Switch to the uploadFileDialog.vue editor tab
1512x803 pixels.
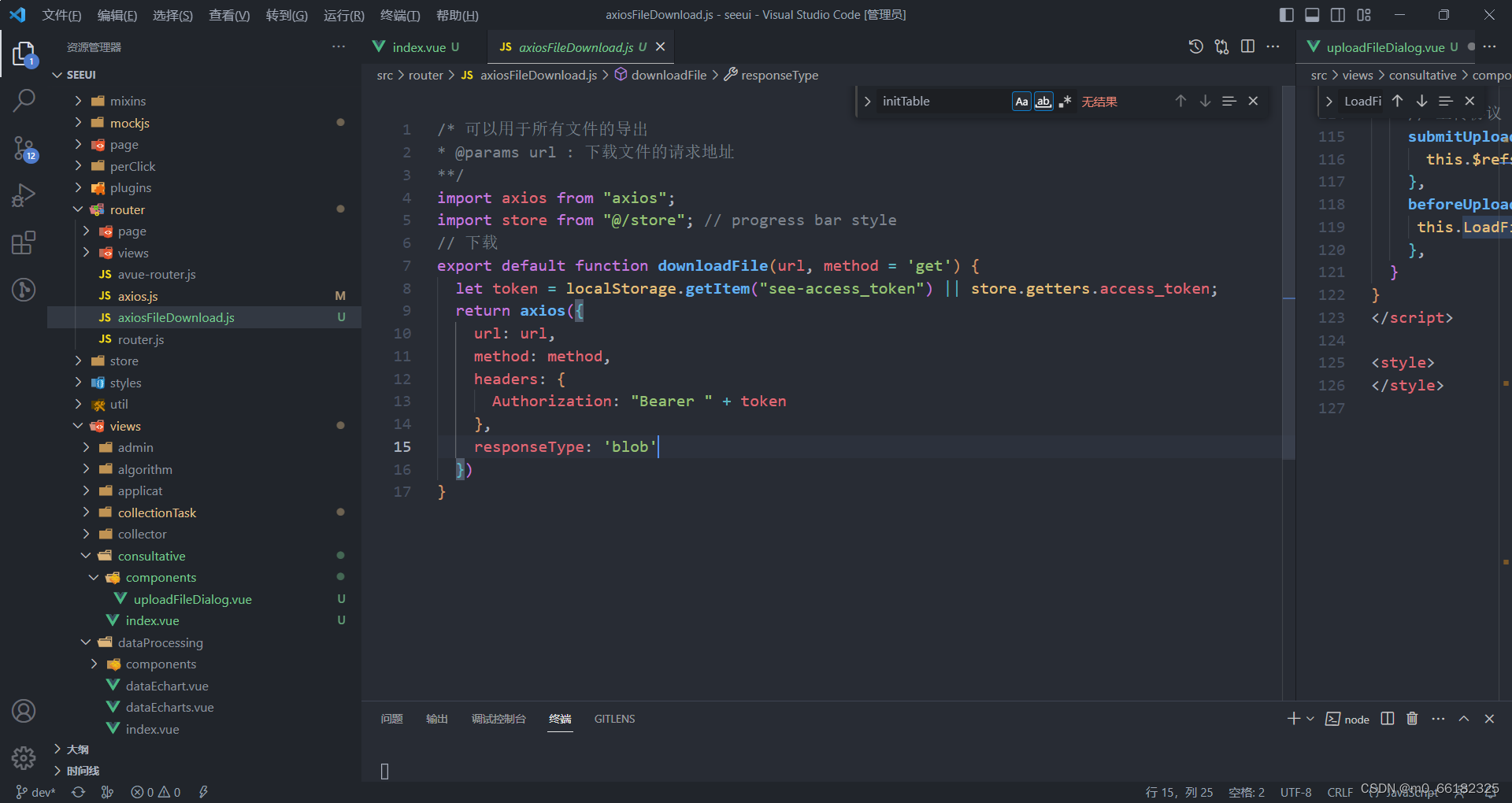pos(1384,47)
